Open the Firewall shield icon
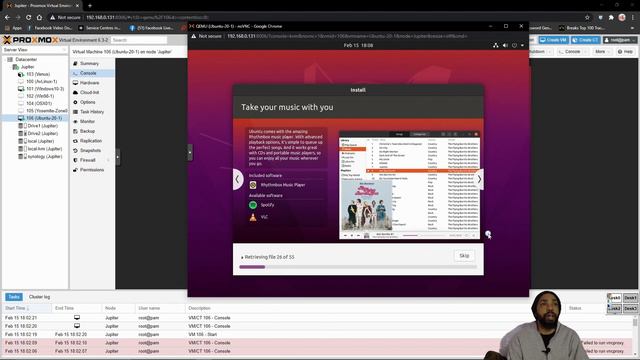Image resolution: width=640 pixels, height=360 pixels. [76, 160]
